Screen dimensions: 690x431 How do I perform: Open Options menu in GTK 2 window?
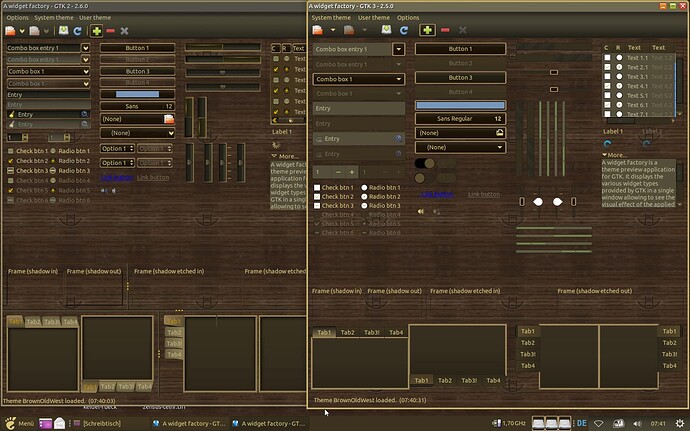pyautogui.click(x=17, y=18)
